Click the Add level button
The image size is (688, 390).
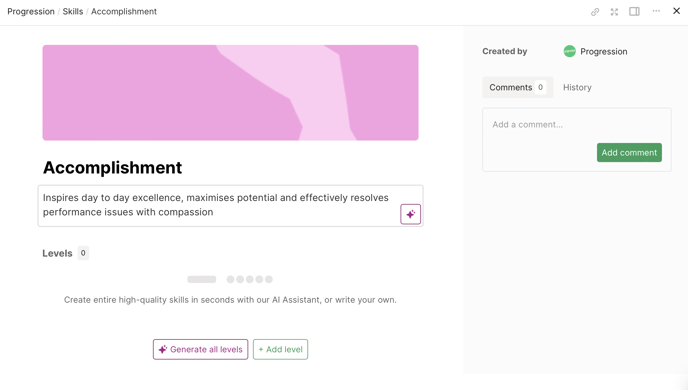[x=280, y=349]
